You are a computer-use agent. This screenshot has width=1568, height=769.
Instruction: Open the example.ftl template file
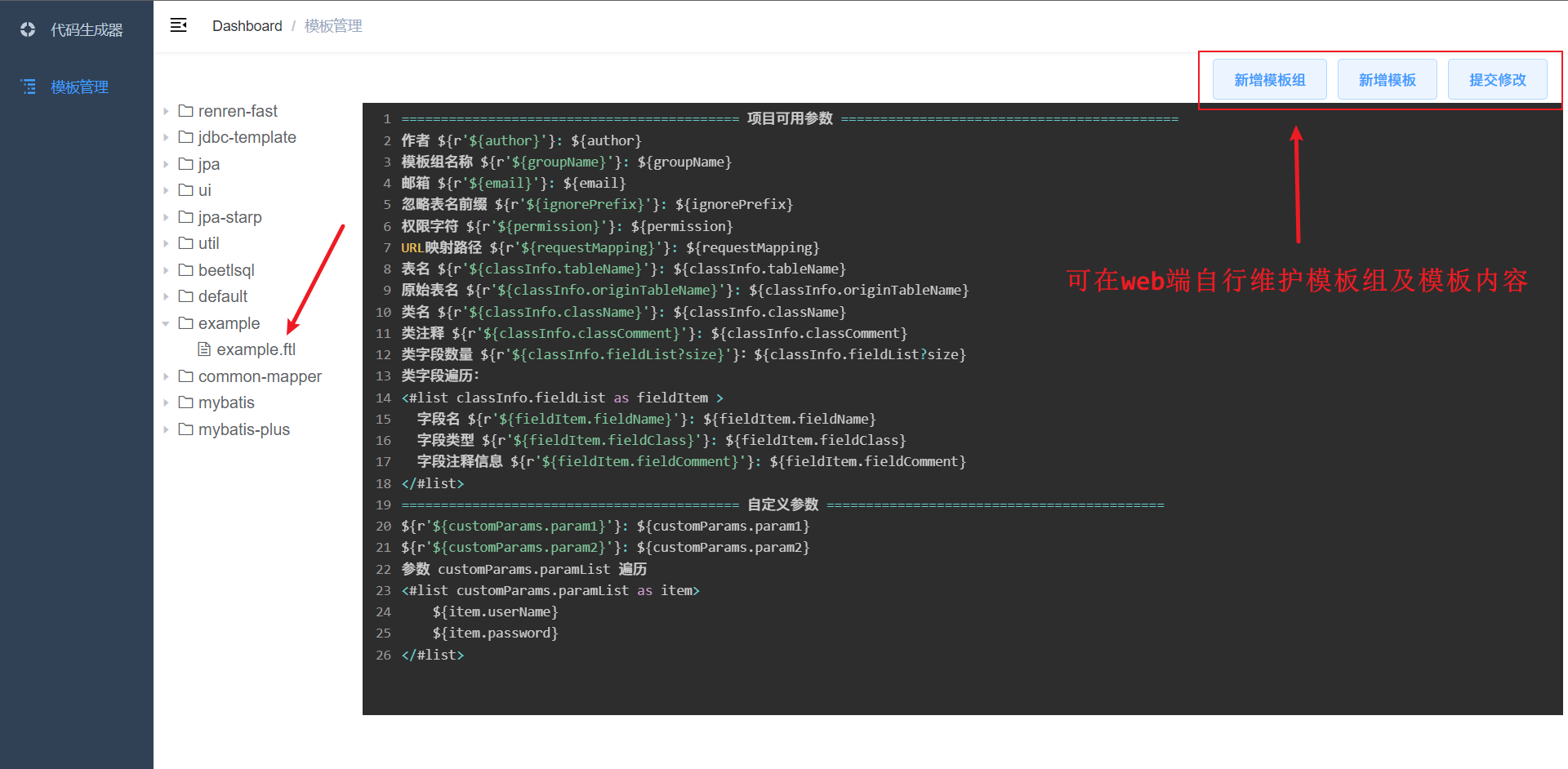click(x=256, y=349)
